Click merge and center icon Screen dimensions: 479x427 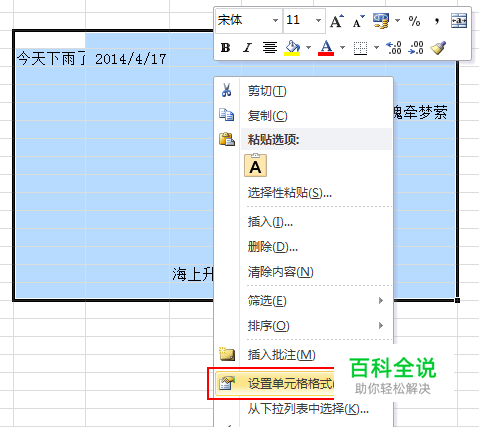point(459,21)
